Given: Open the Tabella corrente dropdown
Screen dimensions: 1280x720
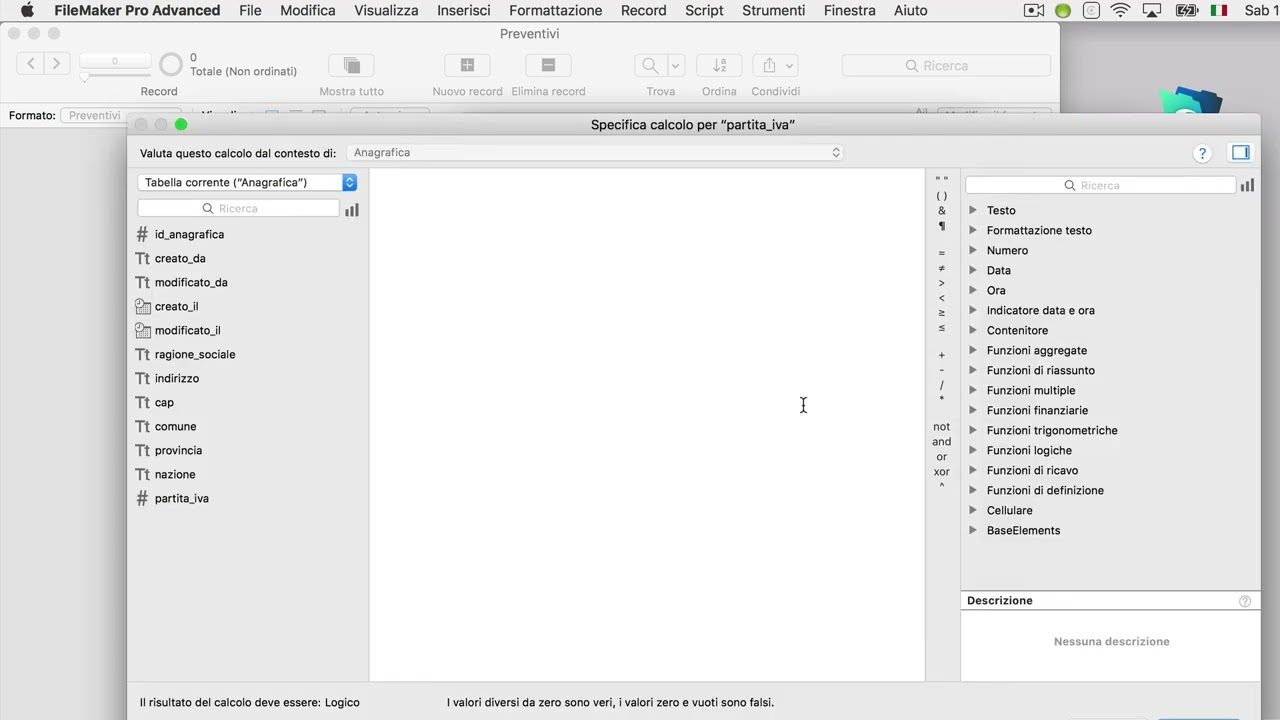Looking at the screenshot, I should coord(247,182).
